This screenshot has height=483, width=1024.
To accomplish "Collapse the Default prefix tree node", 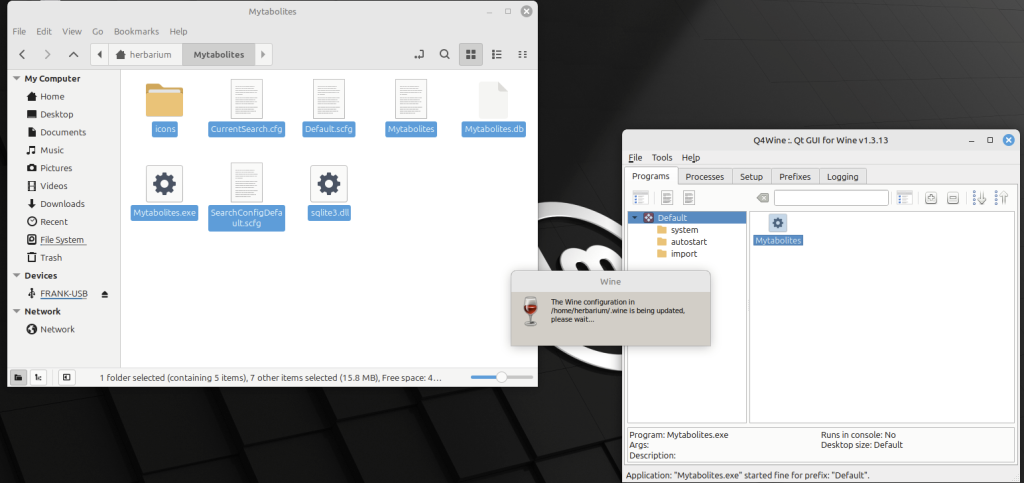I will click(634, 218).
